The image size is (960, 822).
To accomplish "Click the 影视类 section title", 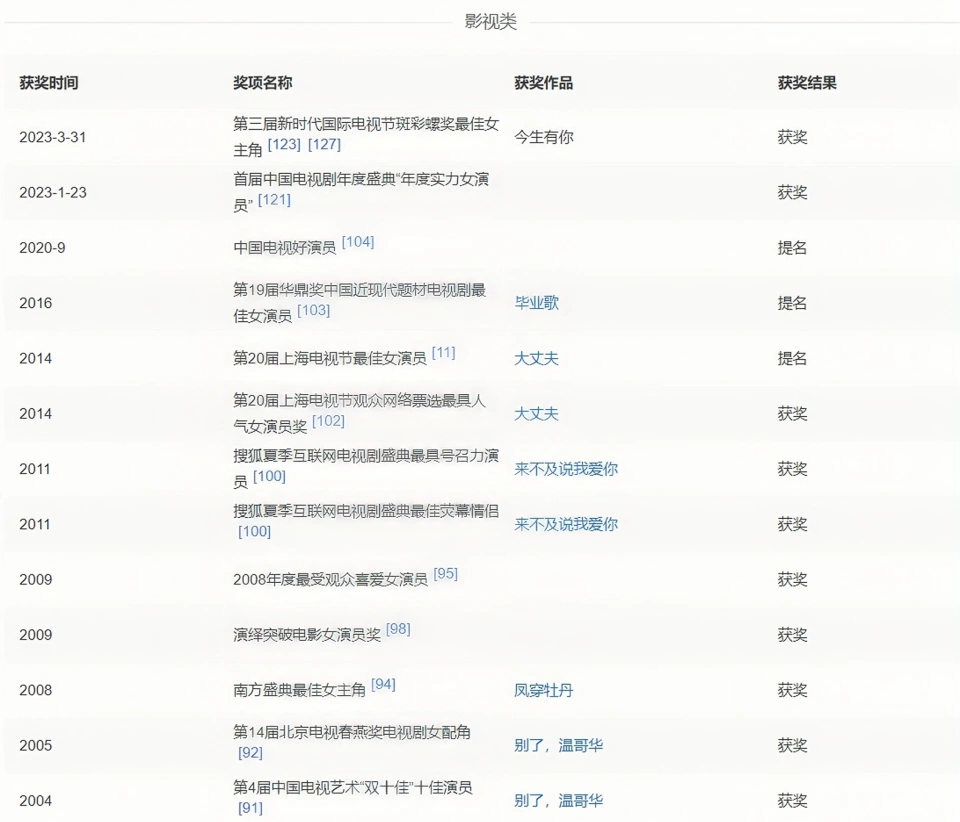I will [490, 21].
